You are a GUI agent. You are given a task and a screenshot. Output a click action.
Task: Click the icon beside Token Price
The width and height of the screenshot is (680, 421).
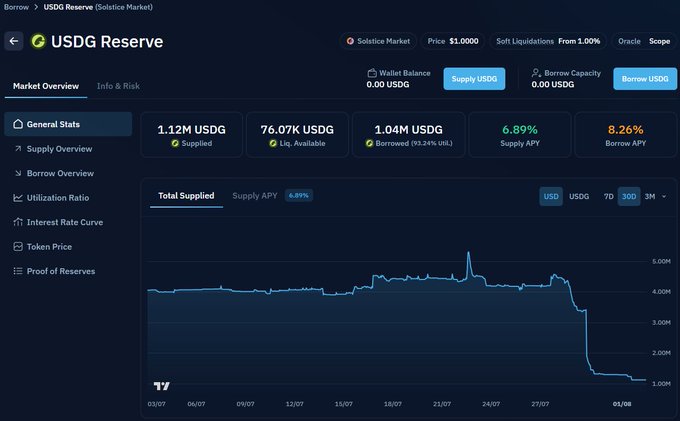[18, 247]
